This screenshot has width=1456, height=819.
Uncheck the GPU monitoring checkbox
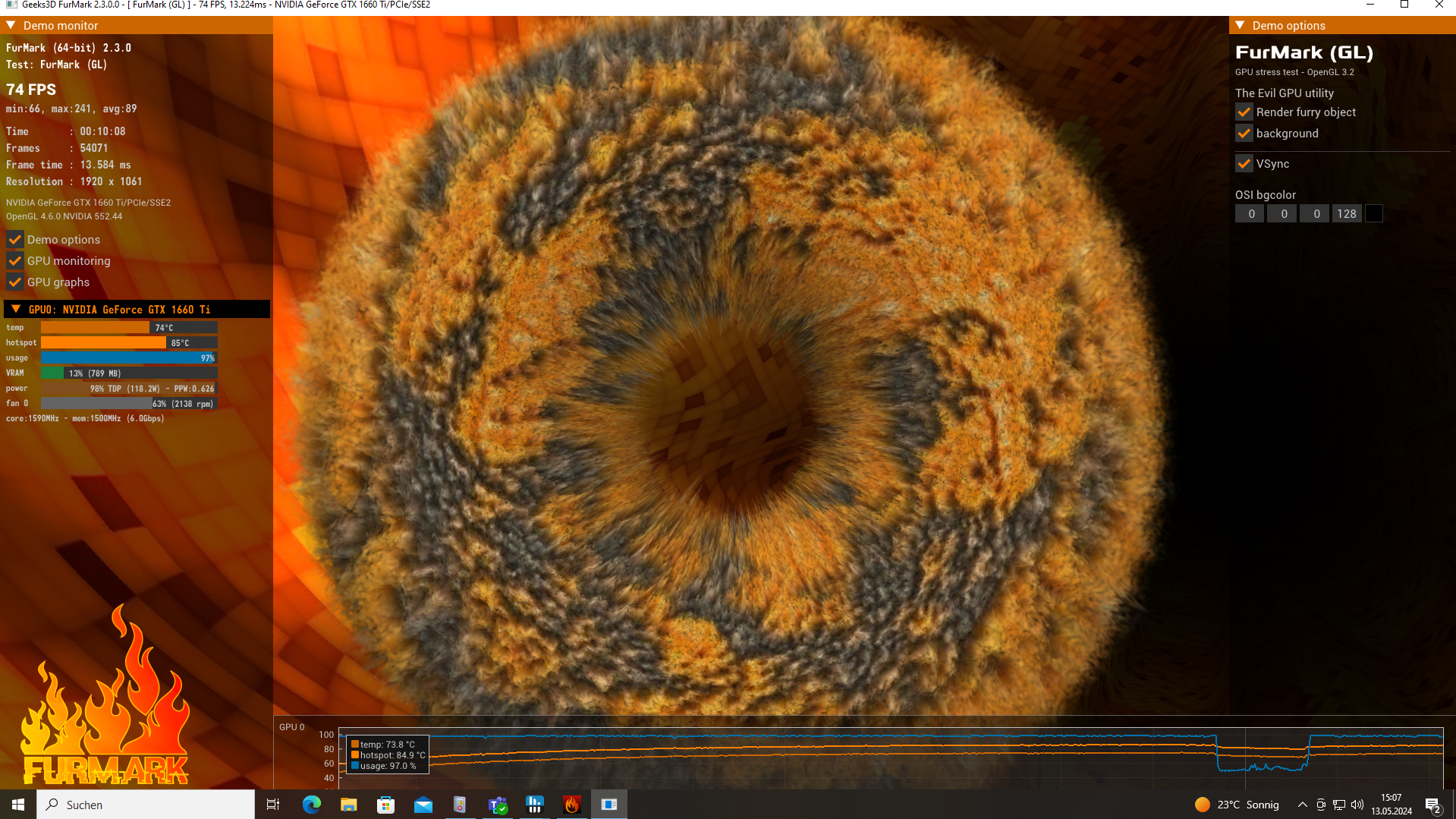[x=14, y=261]
